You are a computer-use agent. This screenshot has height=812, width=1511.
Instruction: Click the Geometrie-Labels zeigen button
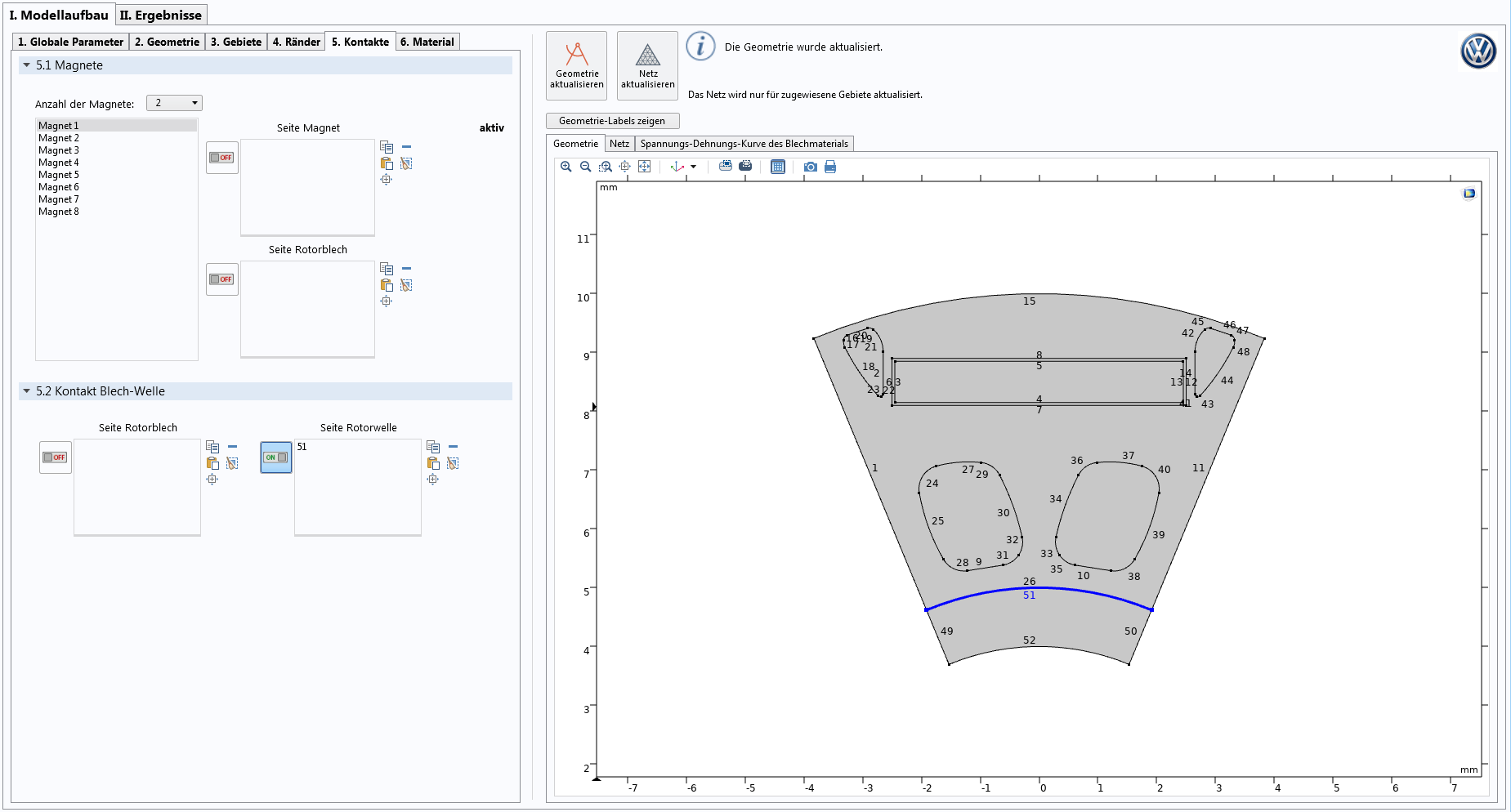612,121
